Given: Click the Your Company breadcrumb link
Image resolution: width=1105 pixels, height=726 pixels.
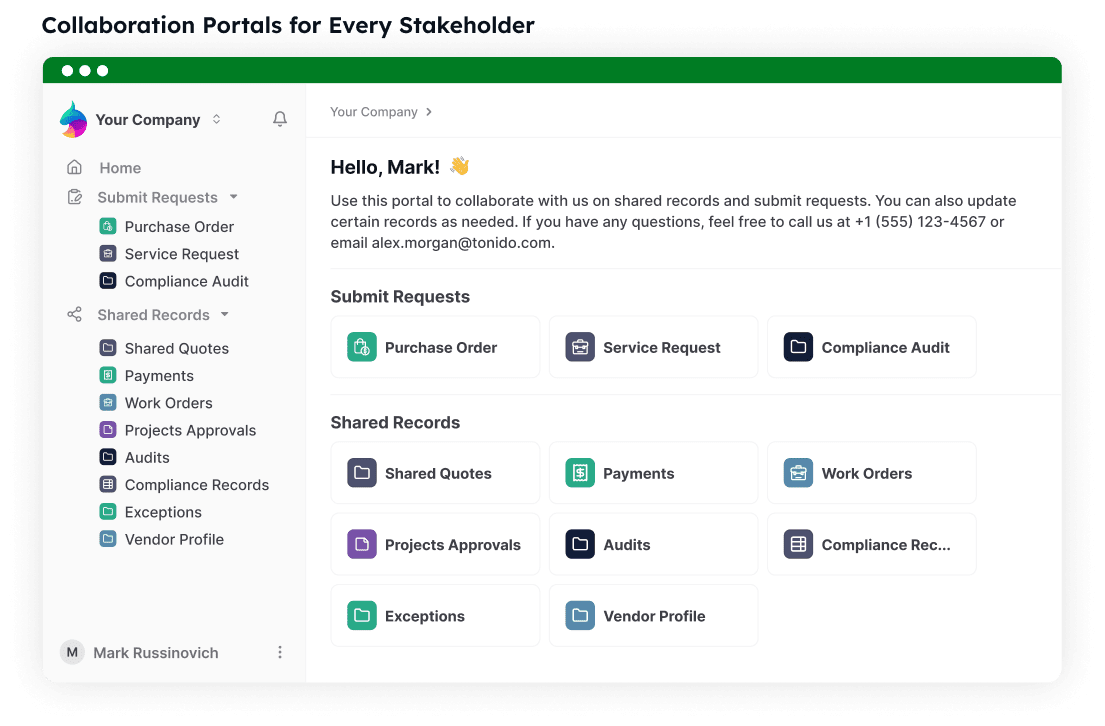Looking at the screenshot, I should (x=374, y=112).
